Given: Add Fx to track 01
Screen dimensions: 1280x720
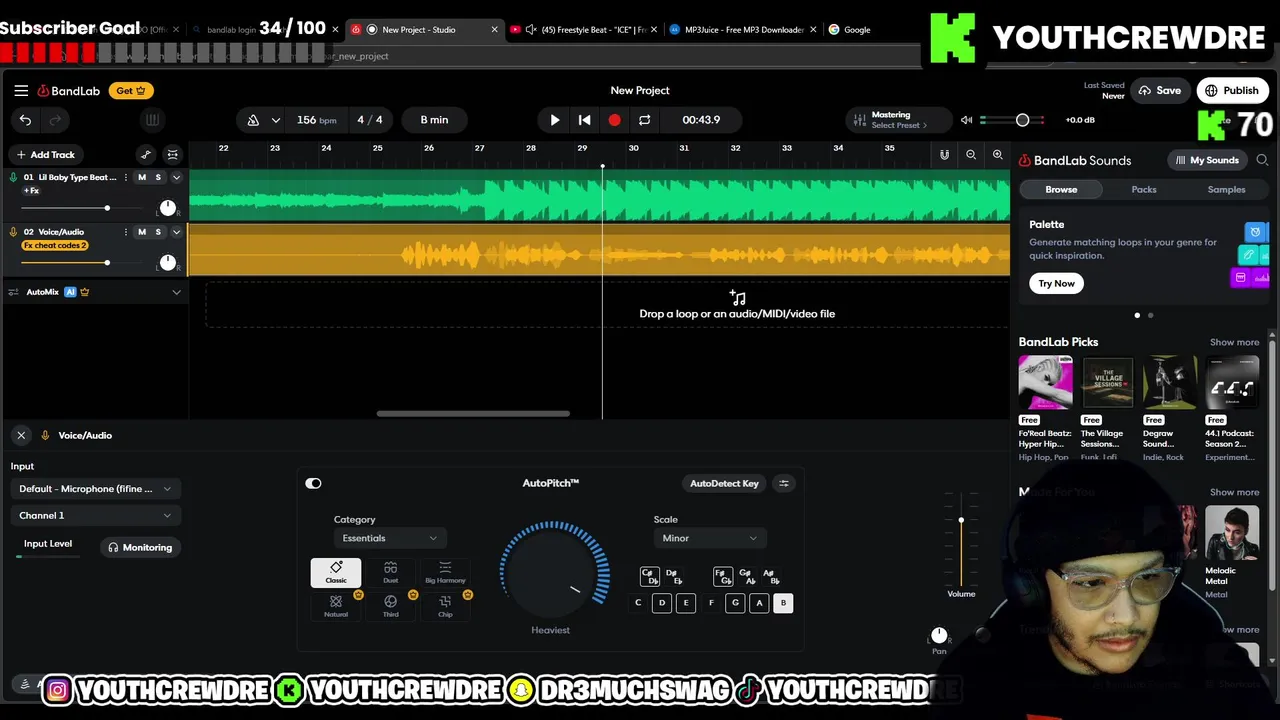Looking at the screenshot, I should pos(31,190).
